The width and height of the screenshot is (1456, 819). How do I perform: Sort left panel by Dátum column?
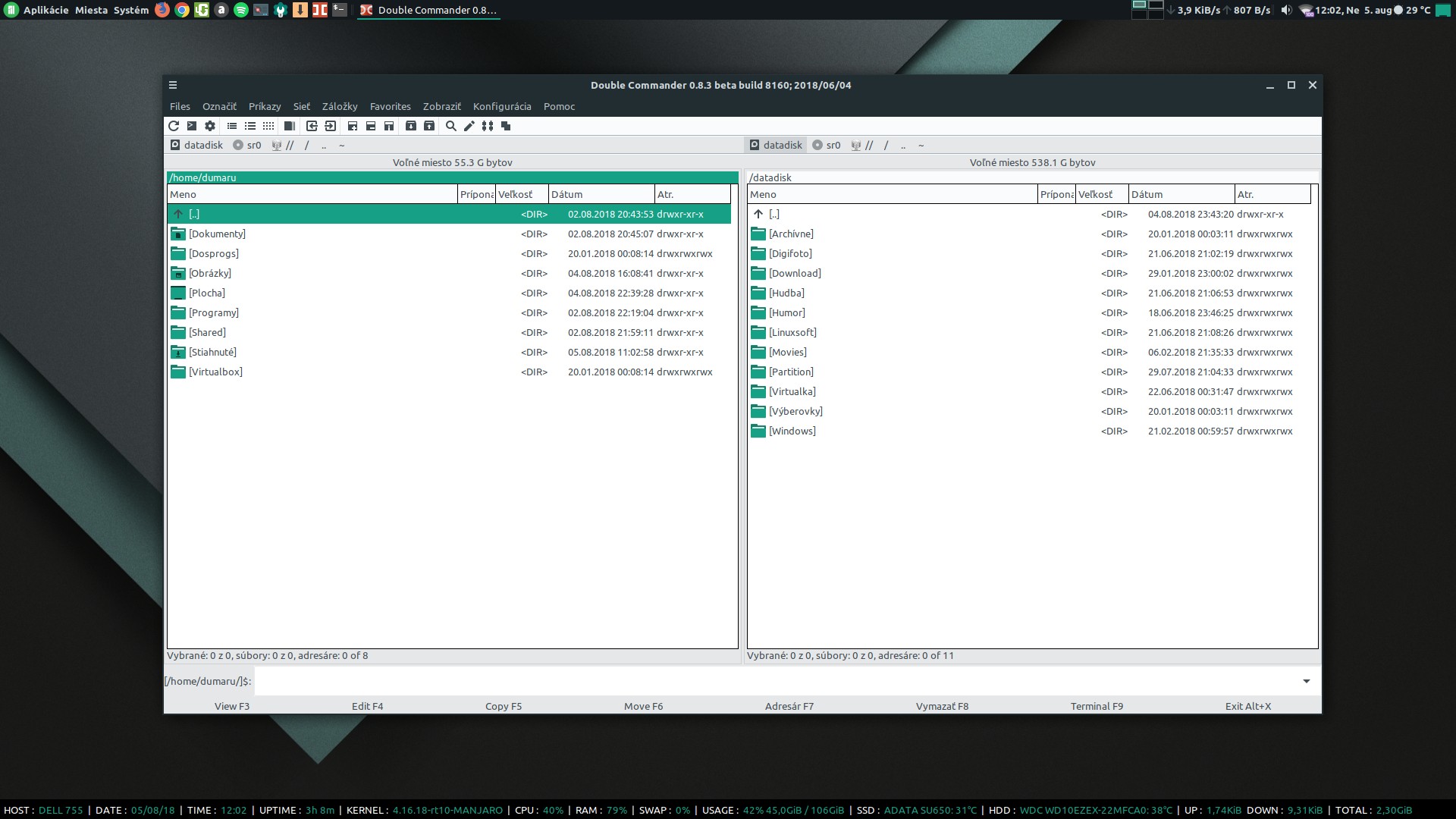coord(601,194)
